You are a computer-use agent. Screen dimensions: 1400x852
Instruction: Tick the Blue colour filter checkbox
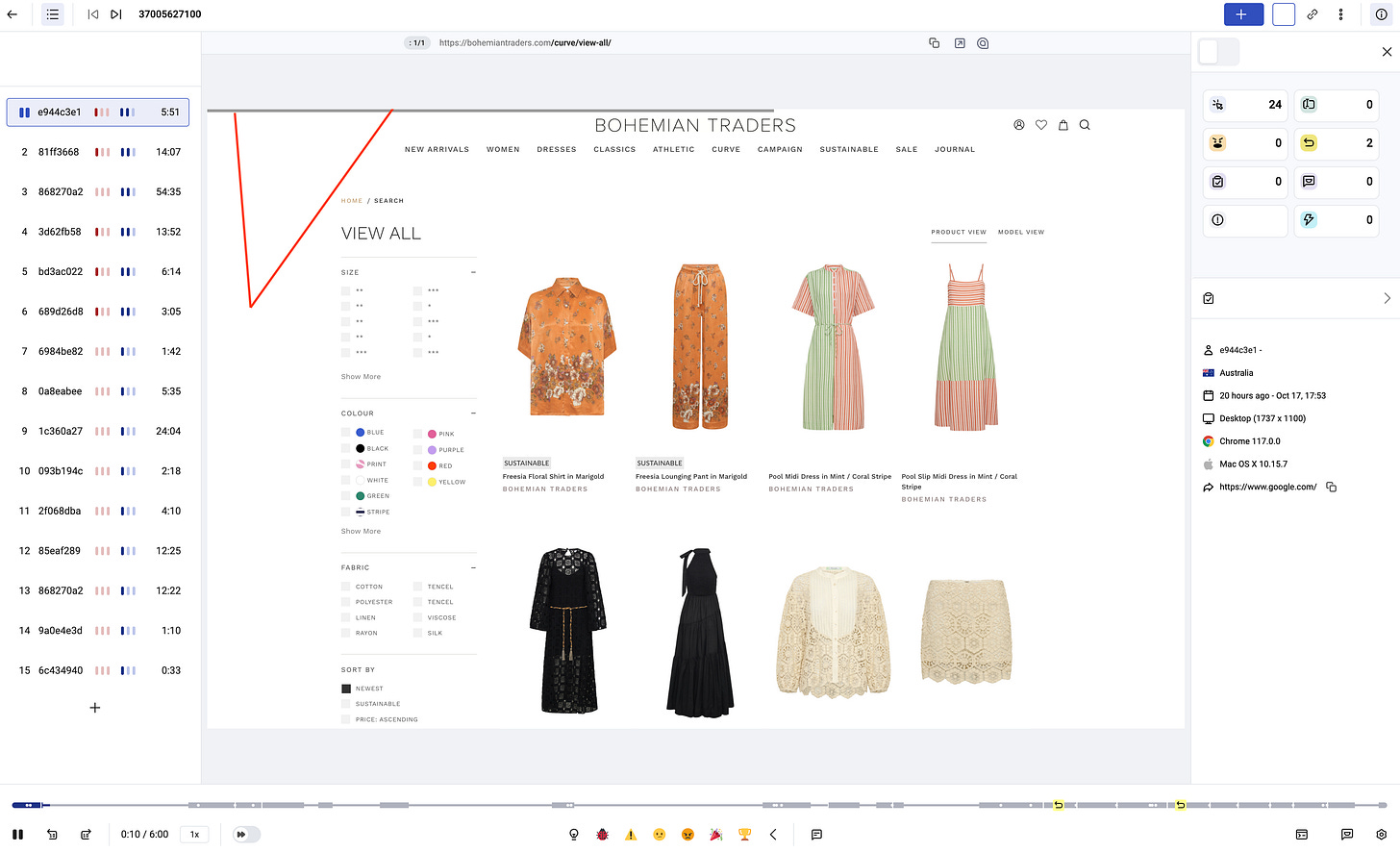tap(346, 433)
